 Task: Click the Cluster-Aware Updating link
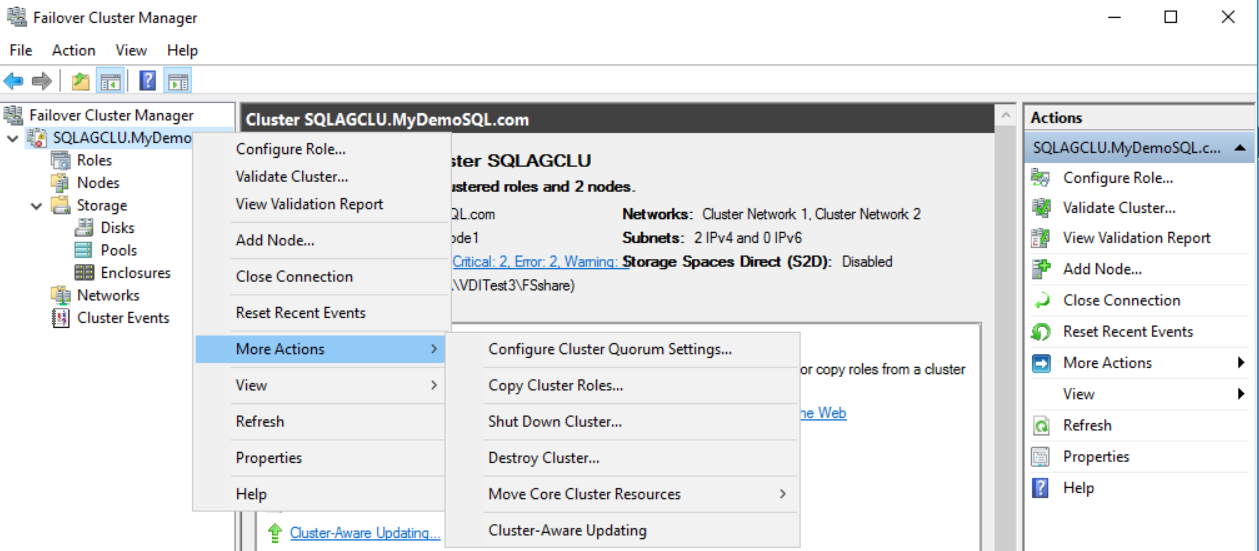(x=364, y=533)
